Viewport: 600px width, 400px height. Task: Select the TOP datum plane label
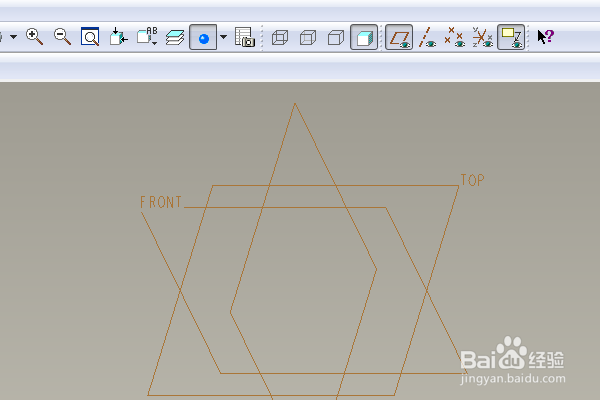[x=473, y=180]
